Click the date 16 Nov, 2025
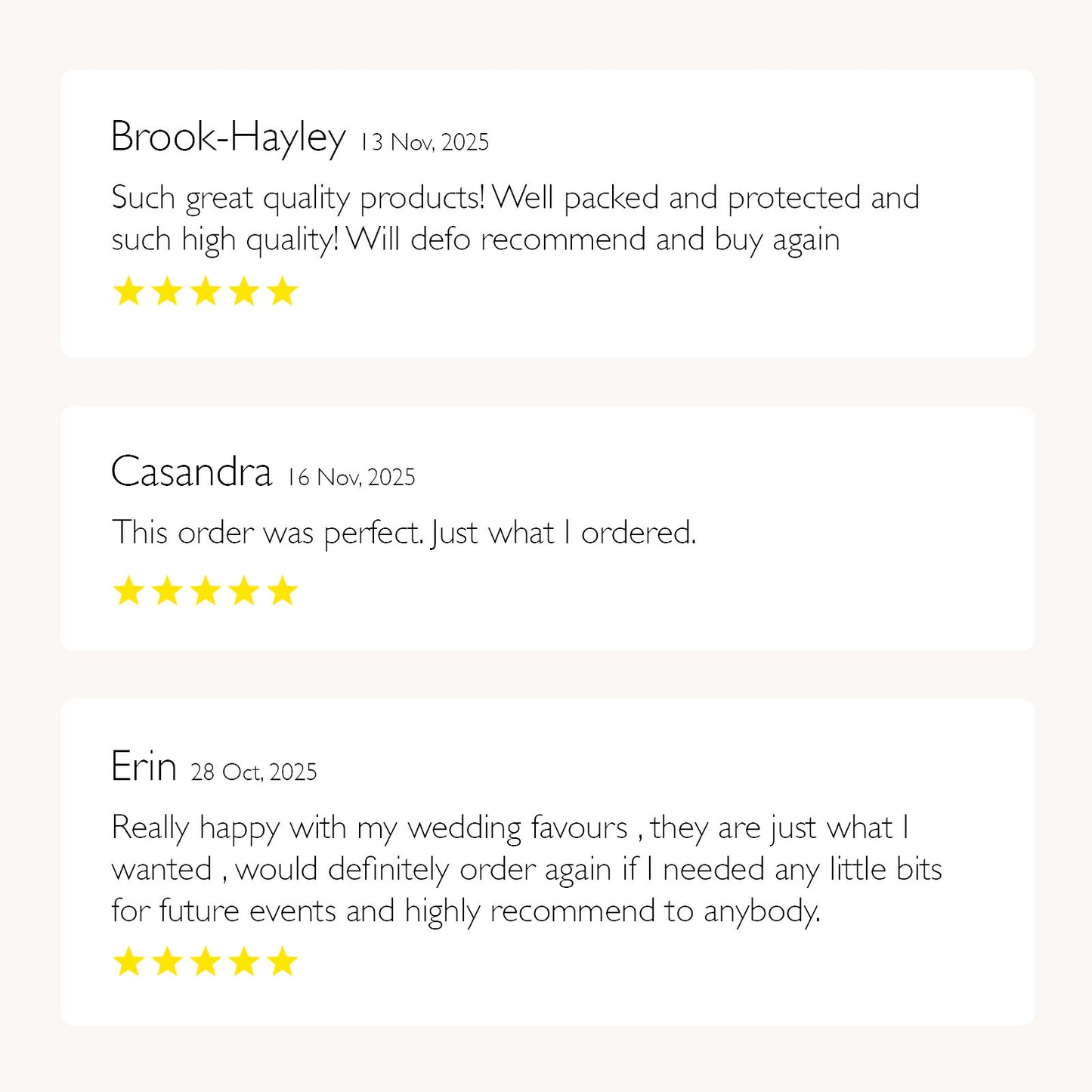 coord(351,477)
